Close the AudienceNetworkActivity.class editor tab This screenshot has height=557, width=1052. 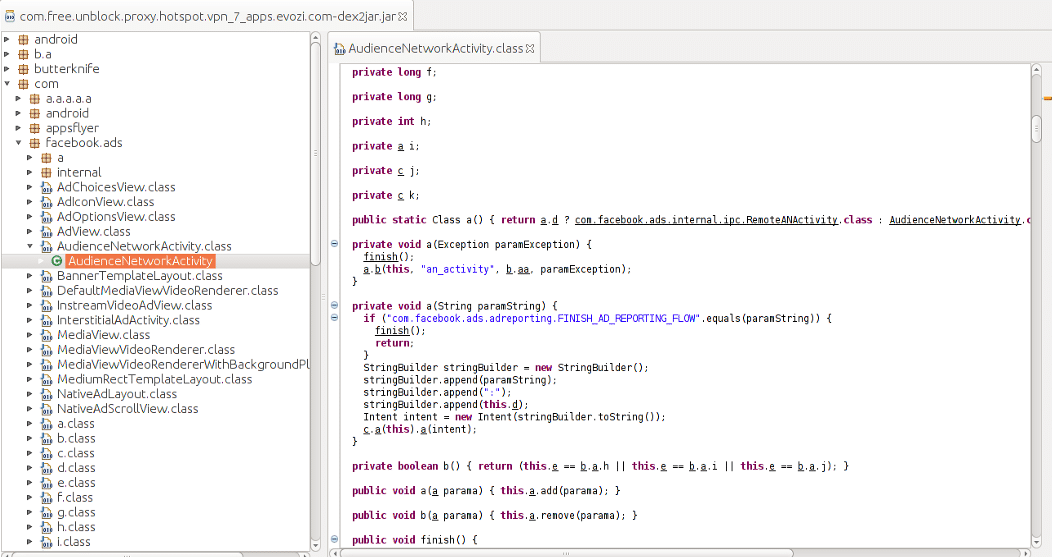coord(530,48)
